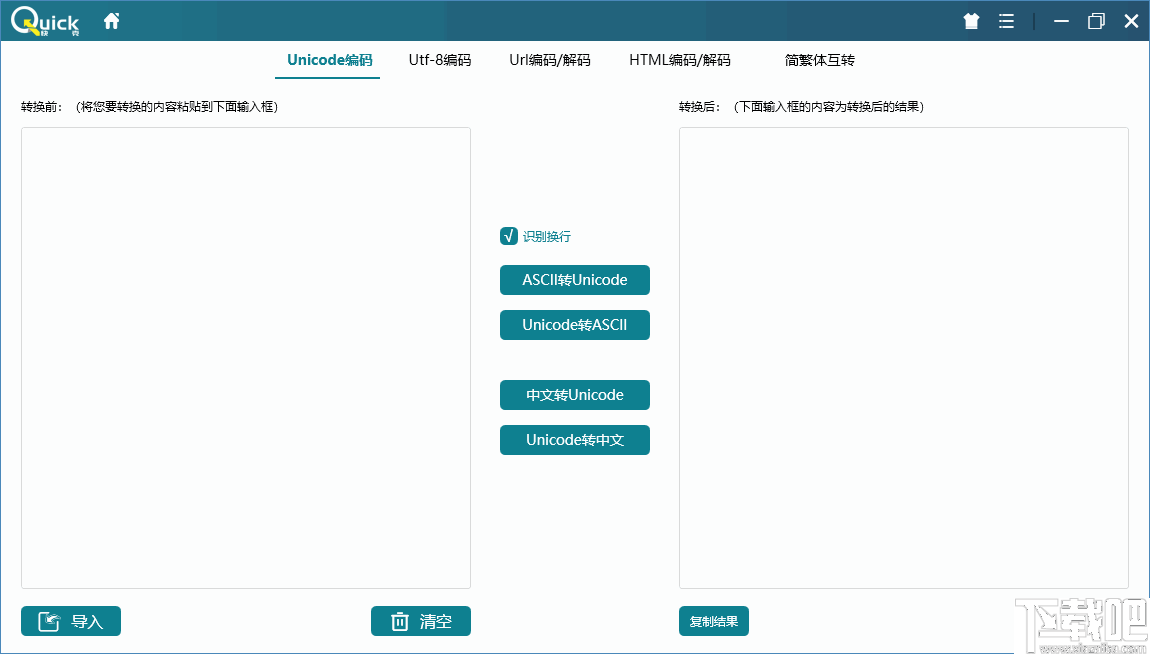Open the main menu list icon
The image size is (1150, 654).
point(1006,21)
